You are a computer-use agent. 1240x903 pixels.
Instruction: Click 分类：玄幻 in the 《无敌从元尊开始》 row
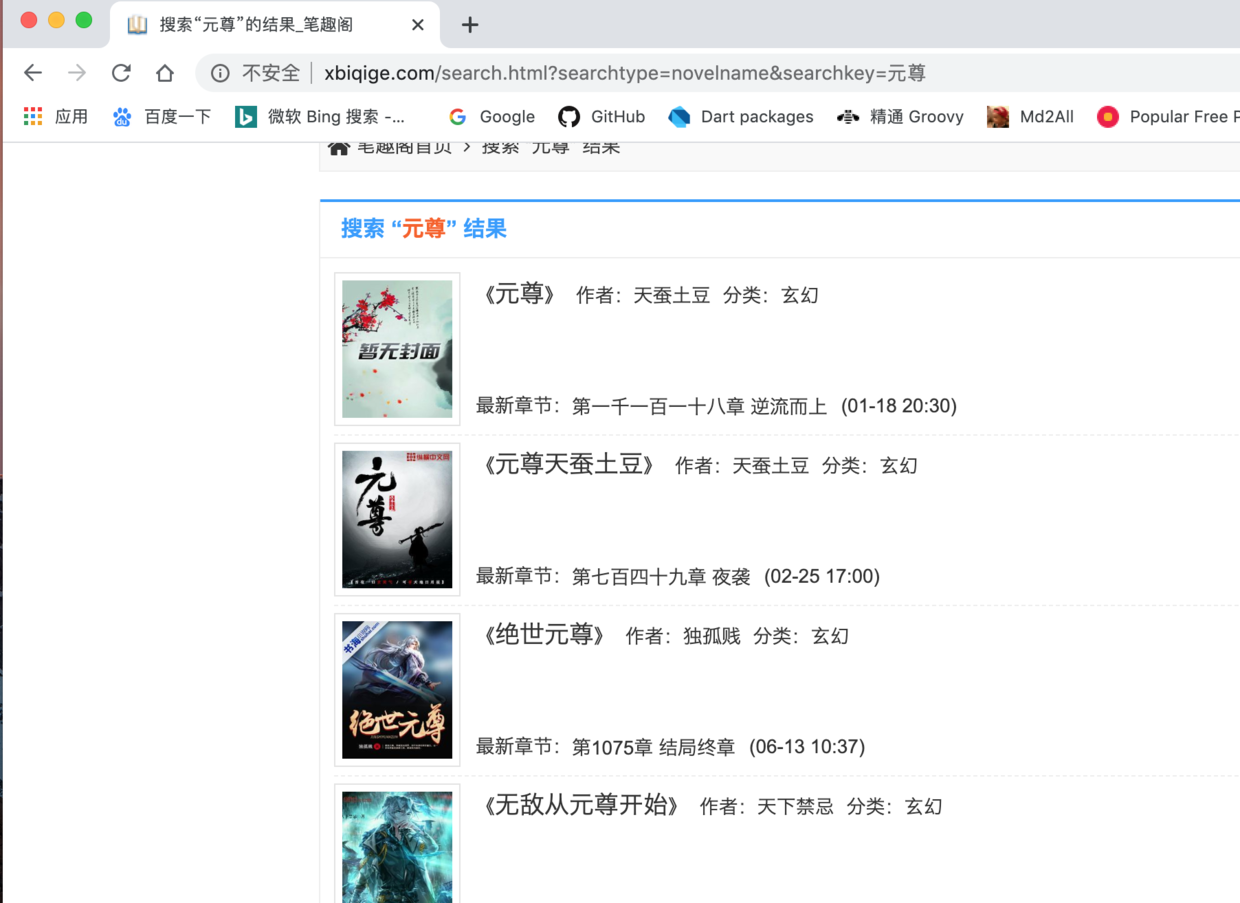coord(895,805)
